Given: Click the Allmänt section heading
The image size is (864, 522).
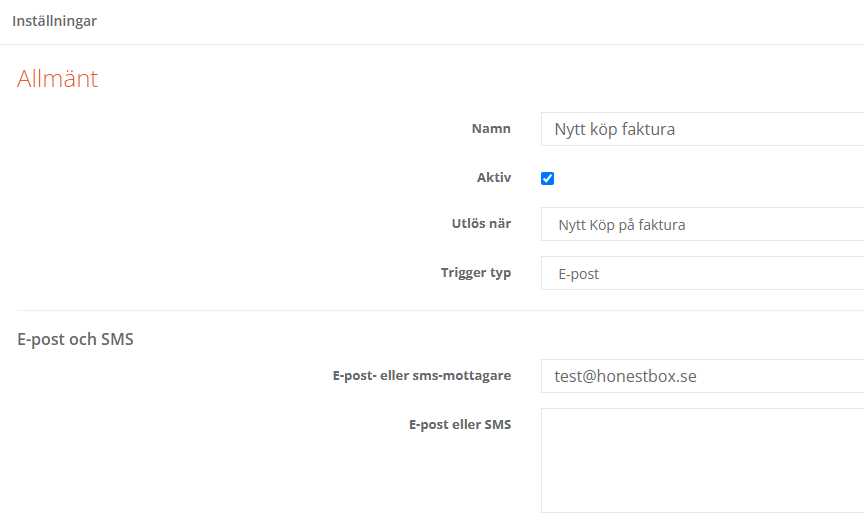Looking at the screenshot, I should coord(57,79).
